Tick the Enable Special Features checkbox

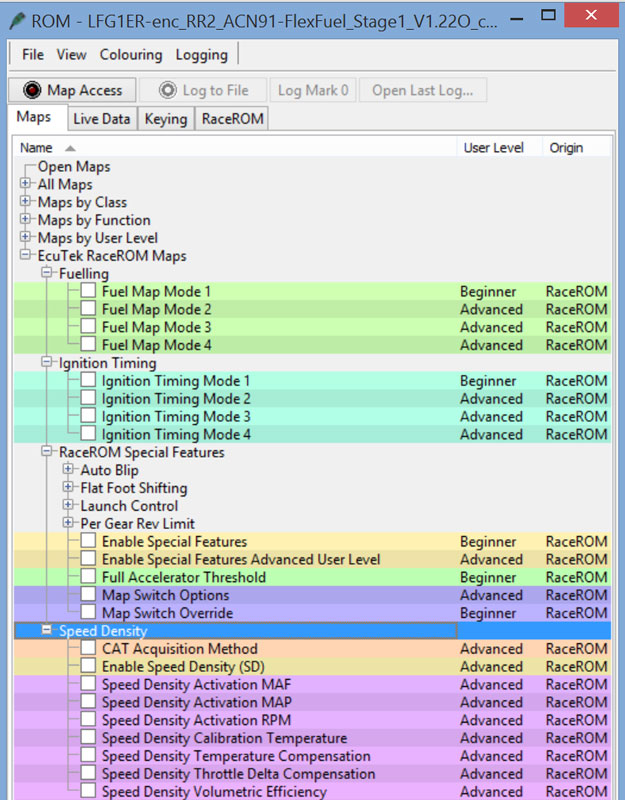[88, 540]
